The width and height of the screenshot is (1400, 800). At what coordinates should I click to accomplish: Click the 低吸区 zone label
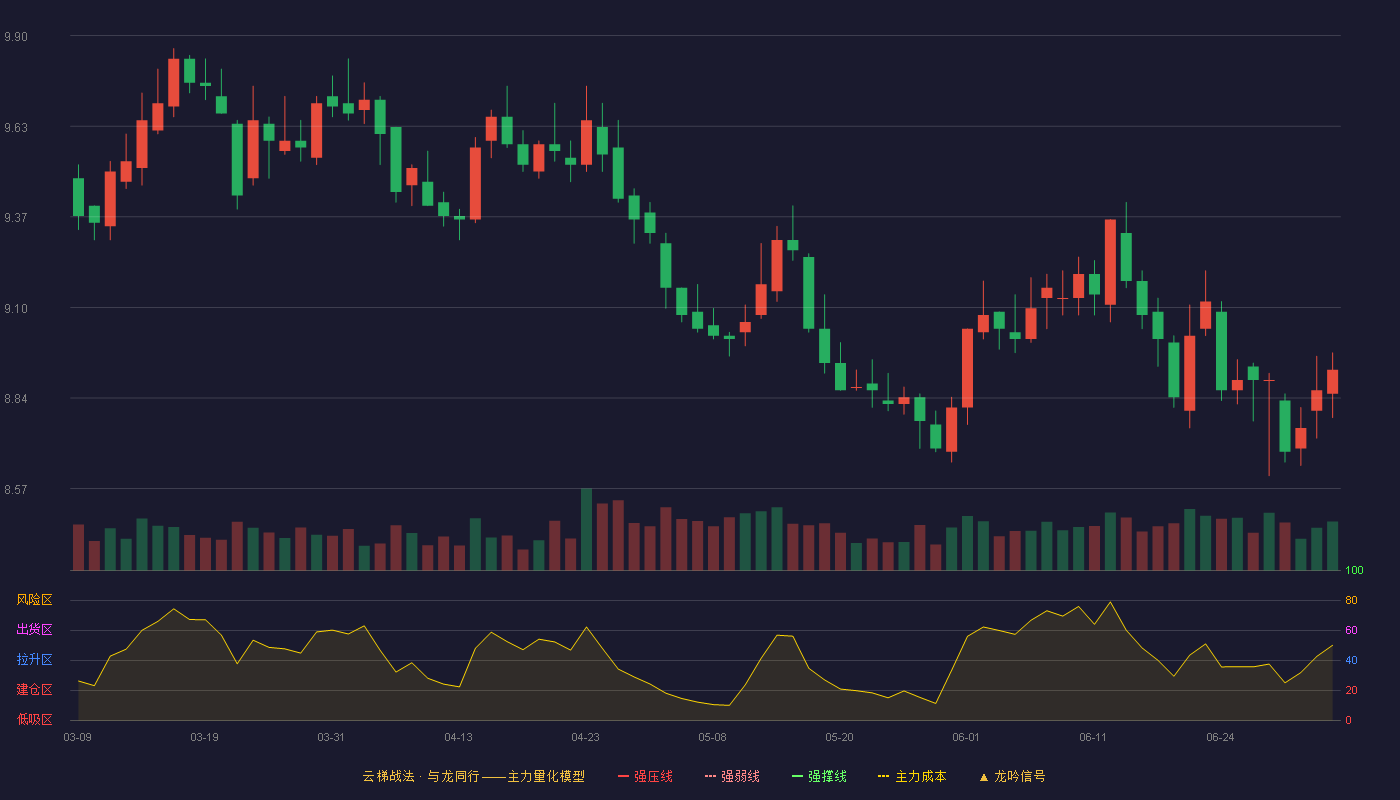tap(34, 719)
